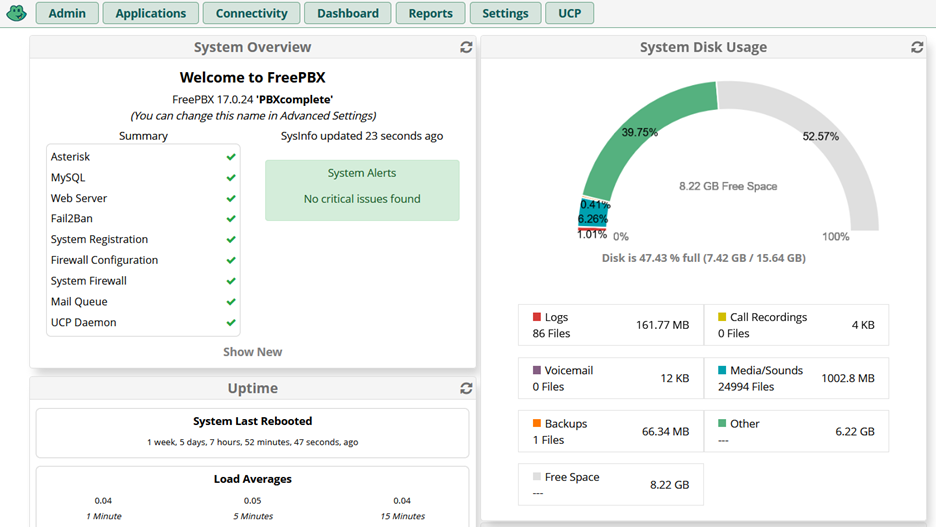Click the 15 Minutes load average value
The image size is (936, 527).
click(402, 501)
